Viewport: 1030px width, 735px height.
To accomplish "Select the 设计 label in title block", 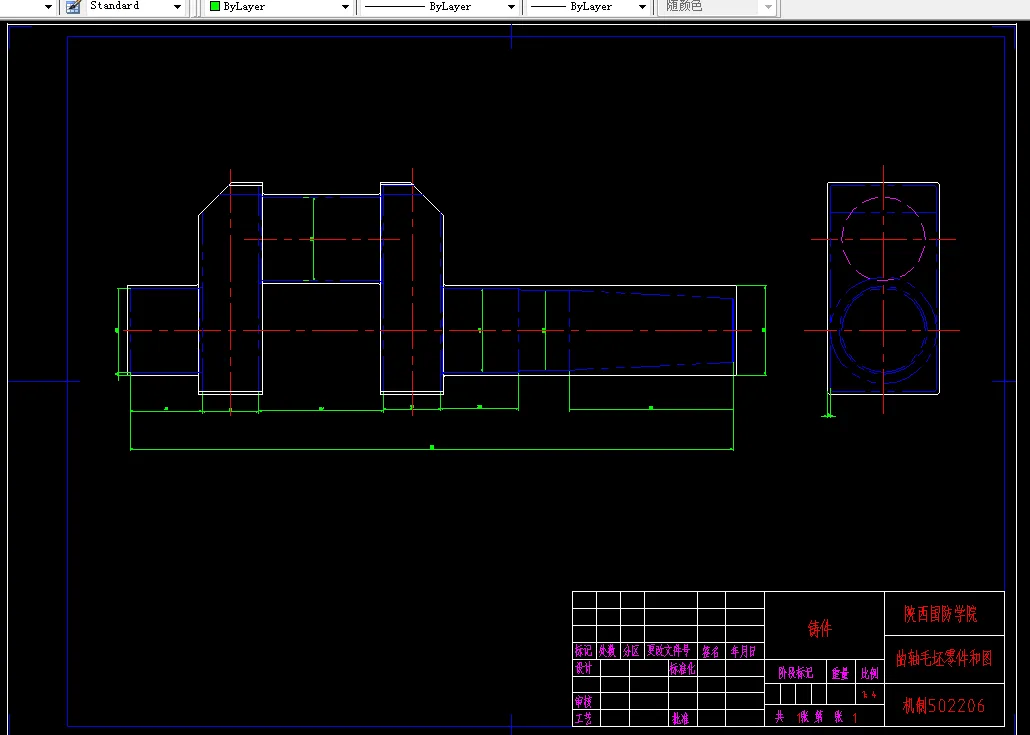I will pyautogui.click(x=583, y=668).
